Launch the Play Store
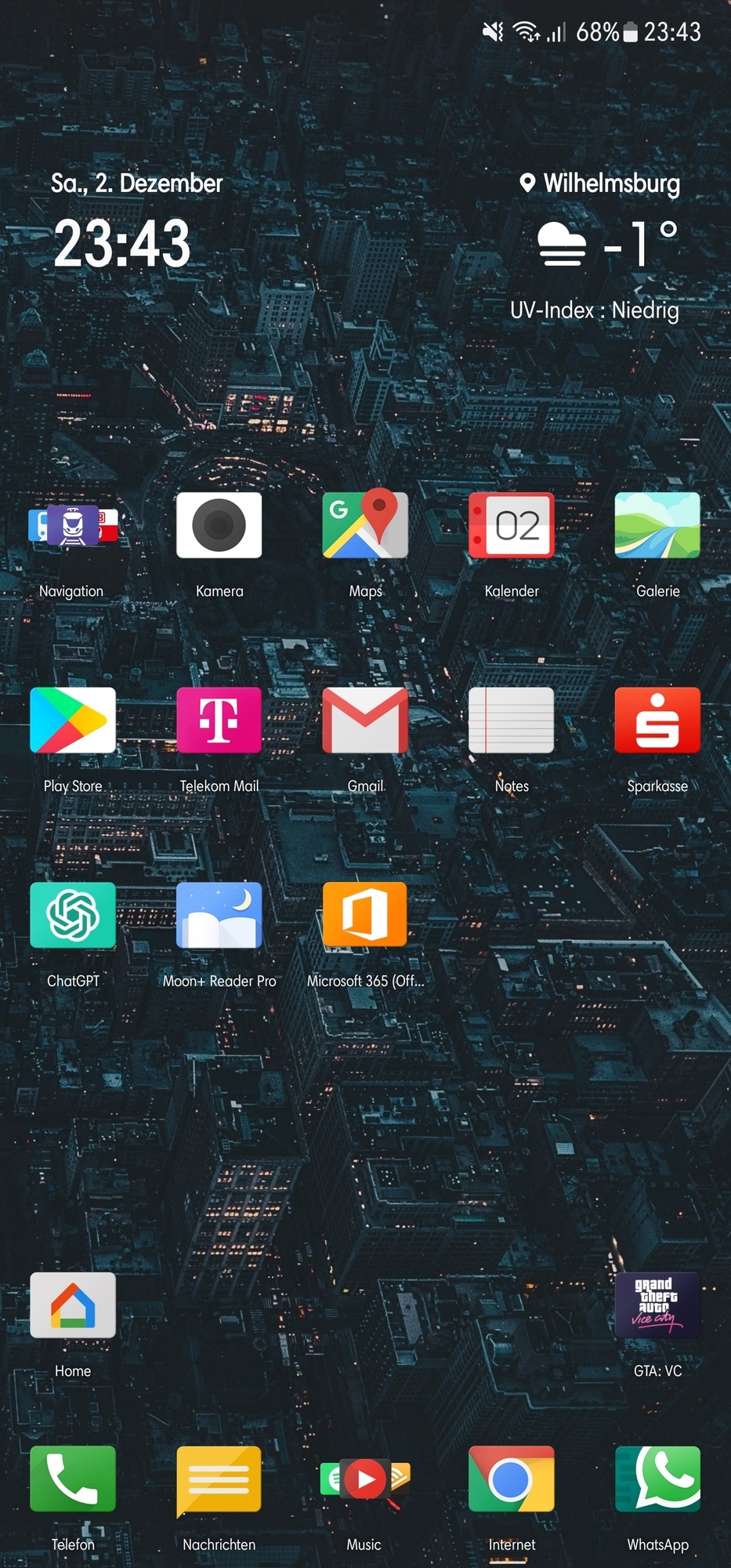Screen dimensions: 731x1568 (73, 720)
